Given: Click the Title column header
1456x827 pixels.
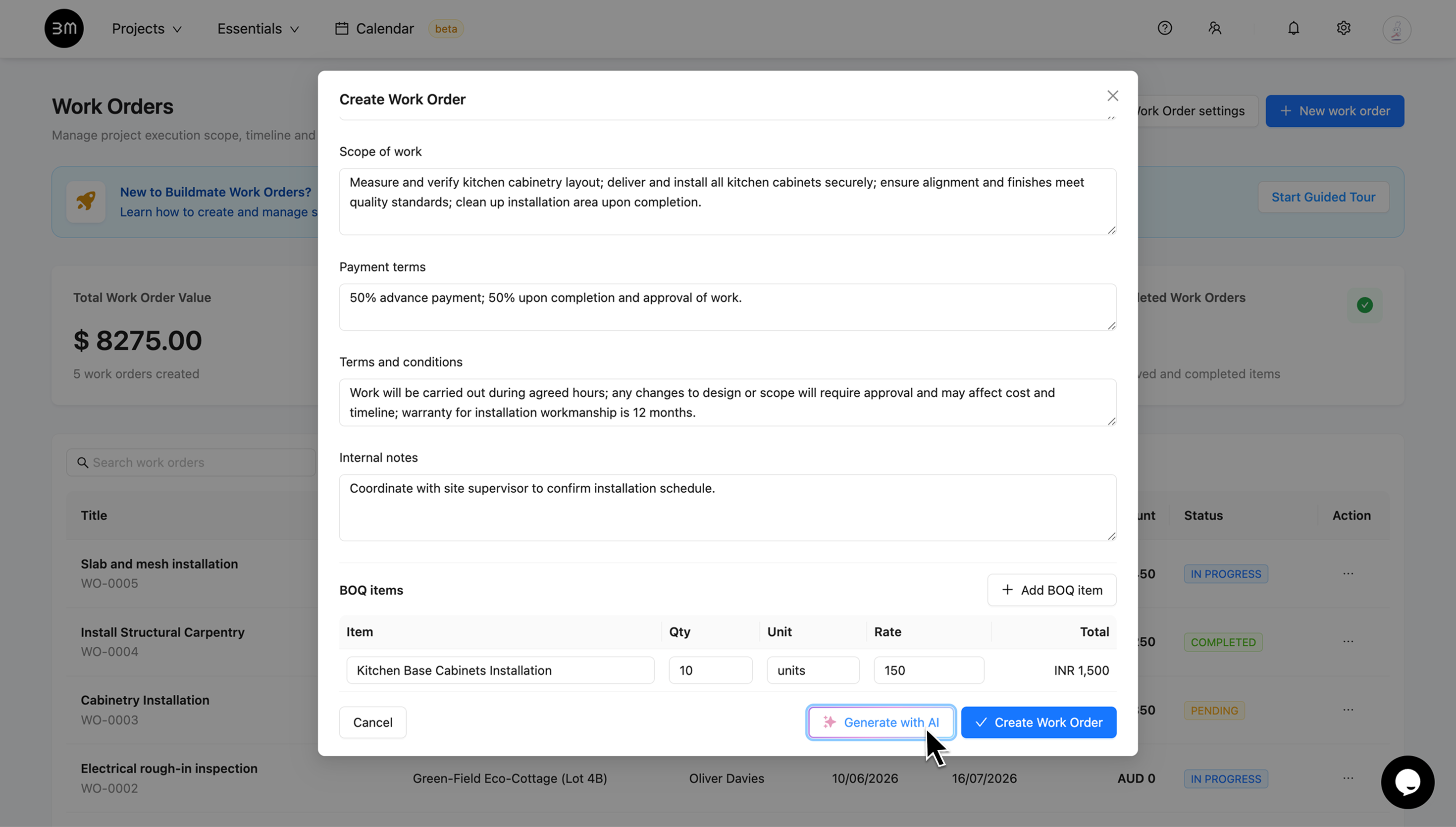Looking at the screenshot, I should (x=94, y=515).
